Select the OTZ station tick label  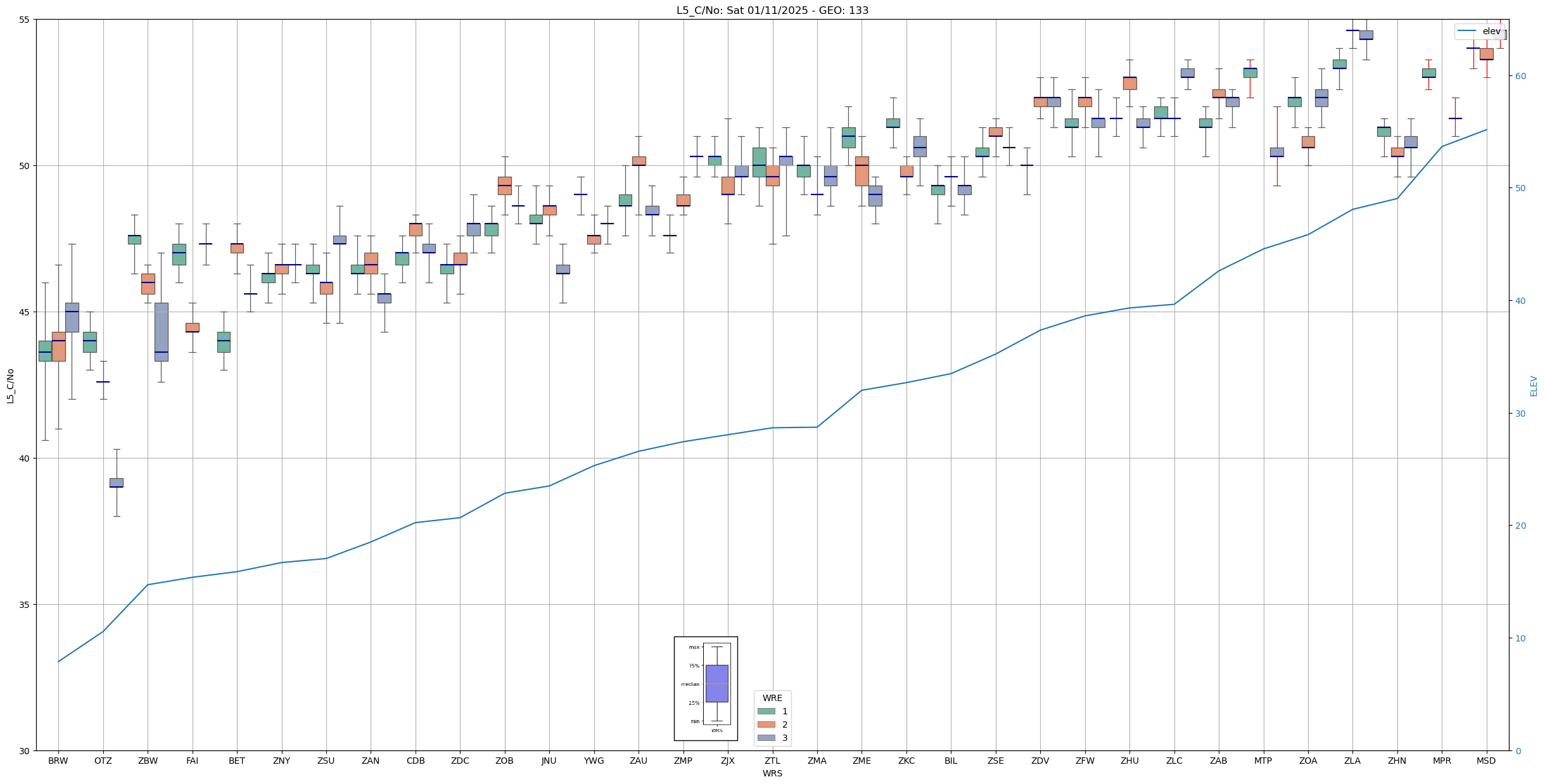coord(103,761)
